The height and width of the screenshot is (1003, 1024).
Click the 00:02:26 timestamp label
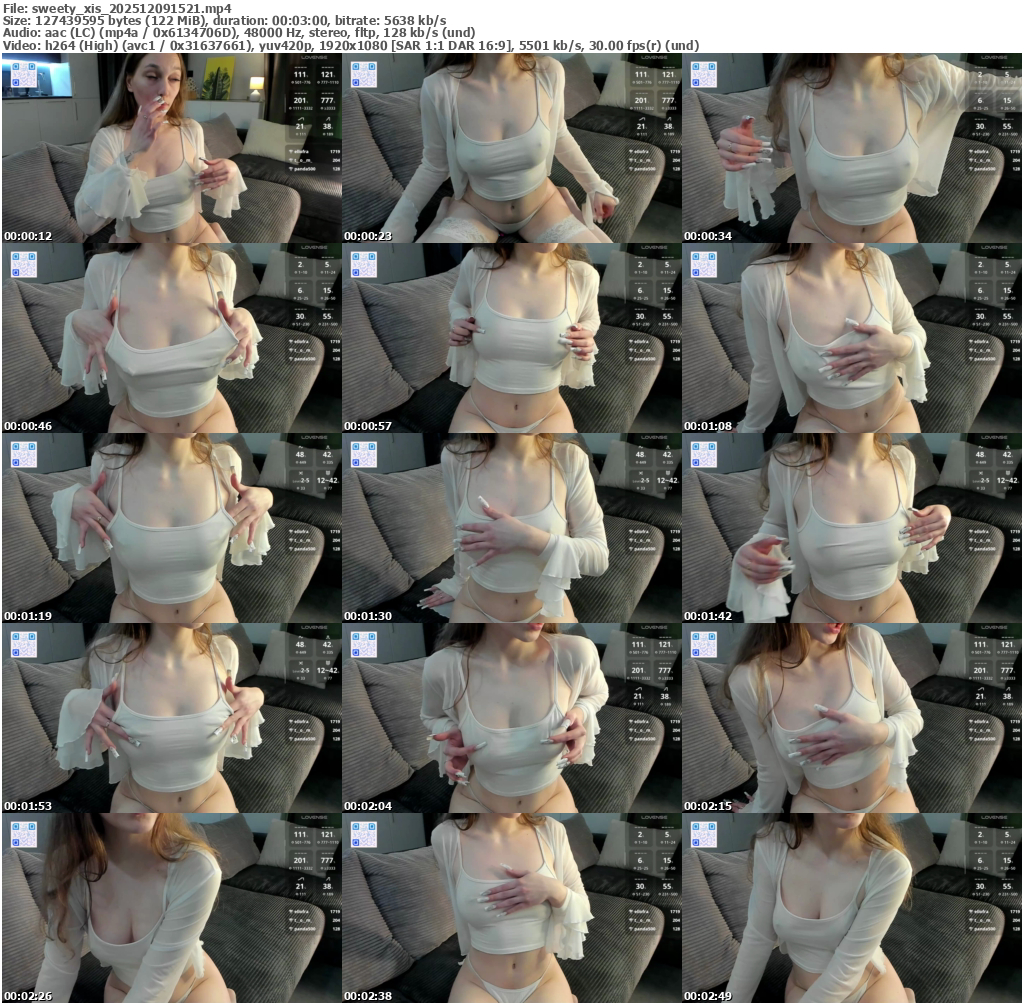coord(26,995)
